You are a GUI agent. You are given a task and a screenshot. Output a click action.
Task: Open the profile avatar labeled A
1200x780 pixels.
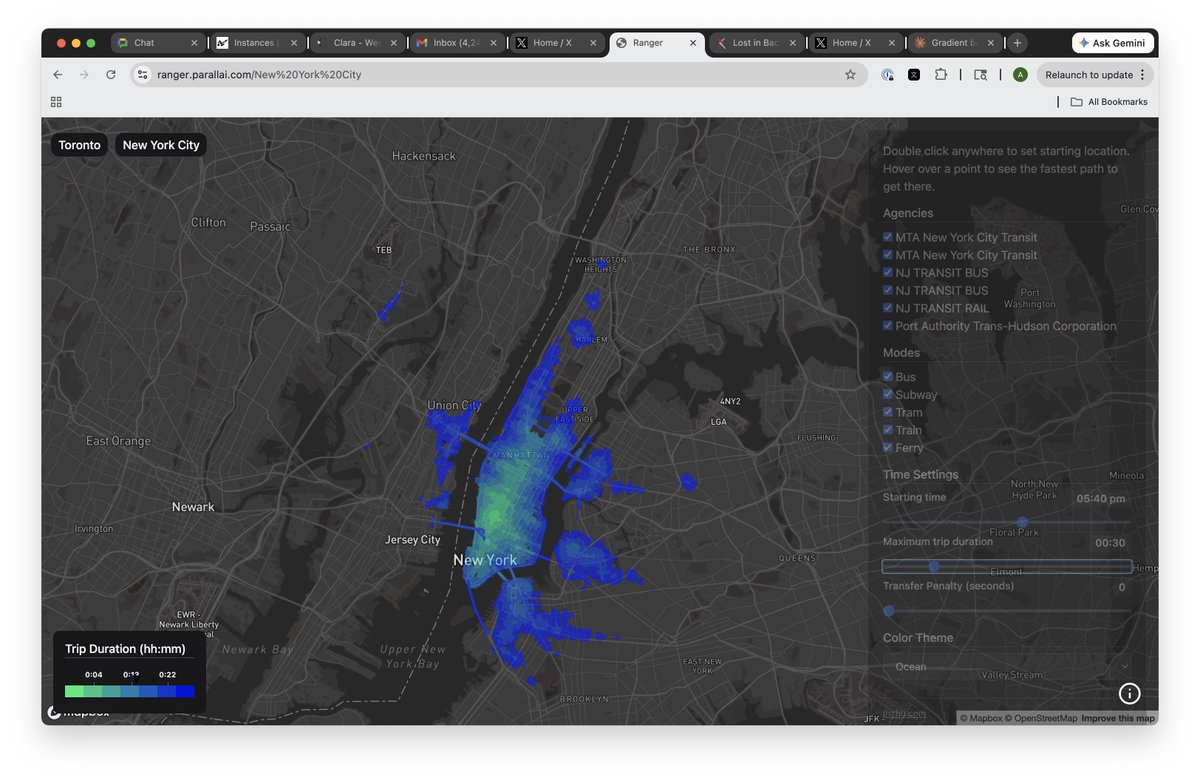tap(1020, 75)
